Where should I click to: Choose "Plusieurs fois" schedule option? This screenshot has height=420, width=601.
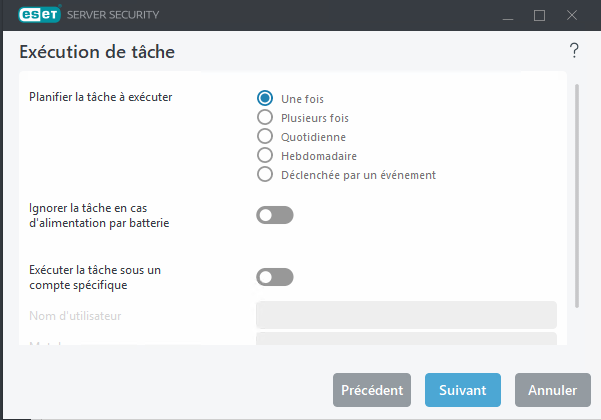[x=265, y=117]
